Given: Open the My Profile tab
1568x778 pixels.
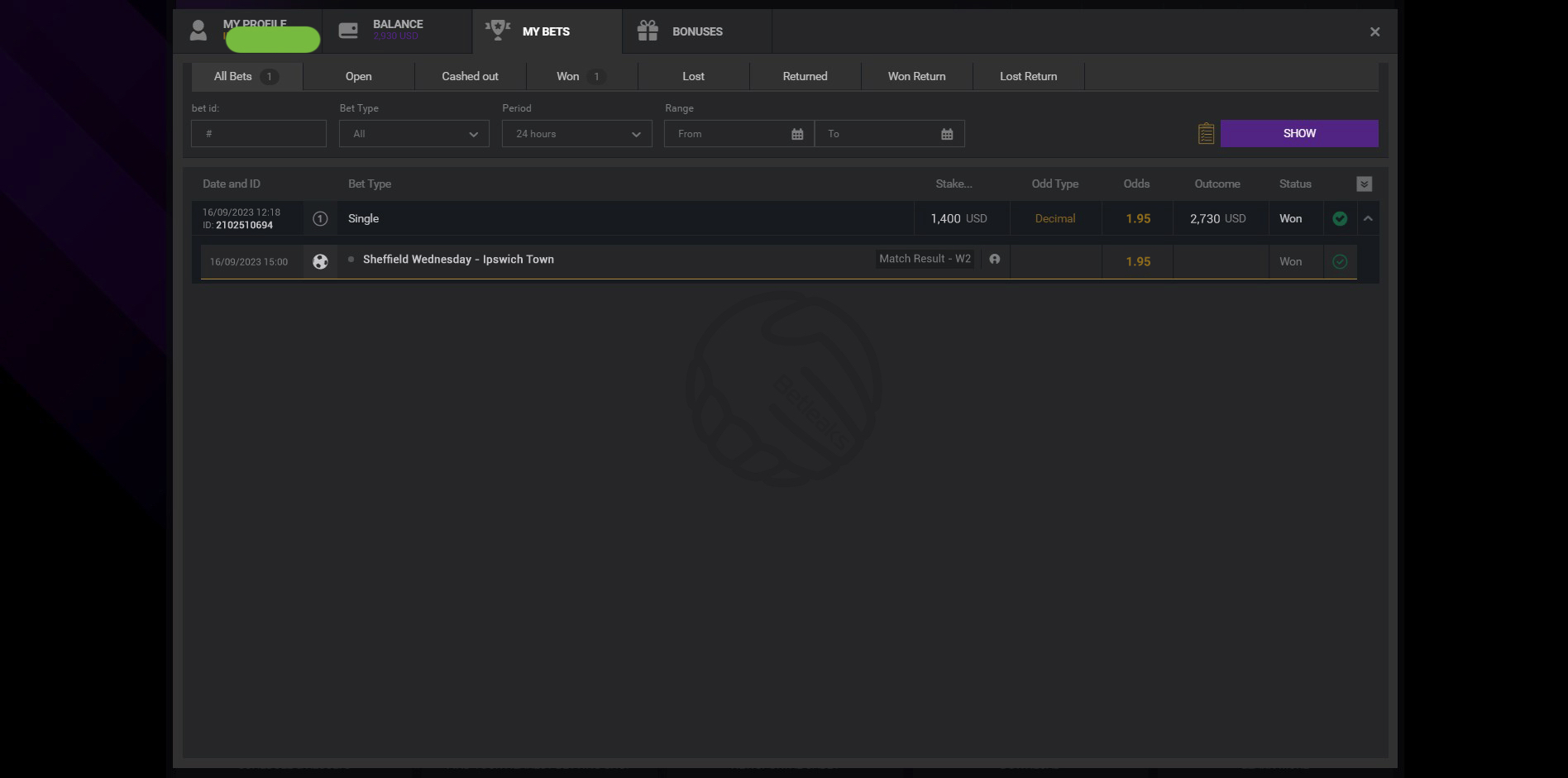Looking at the screenshot, I should [247, 31].
